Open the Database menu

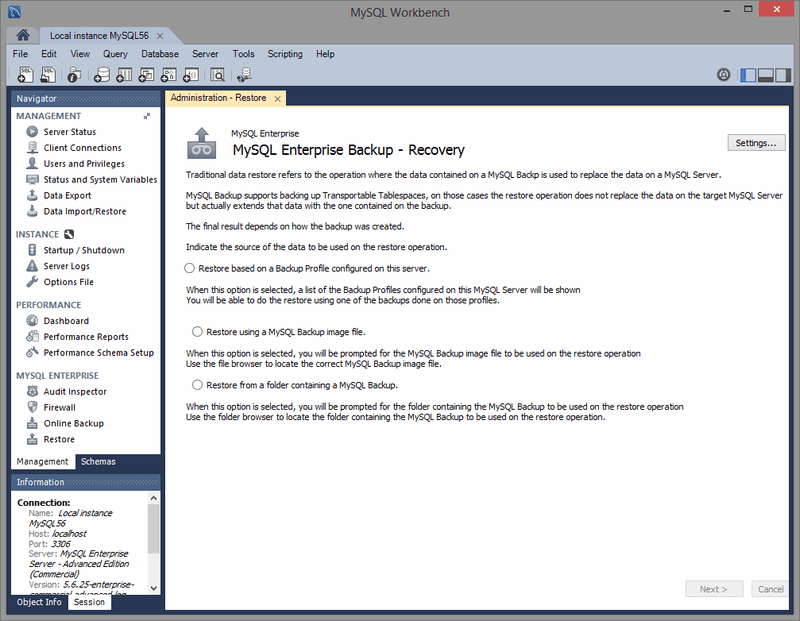160,54
